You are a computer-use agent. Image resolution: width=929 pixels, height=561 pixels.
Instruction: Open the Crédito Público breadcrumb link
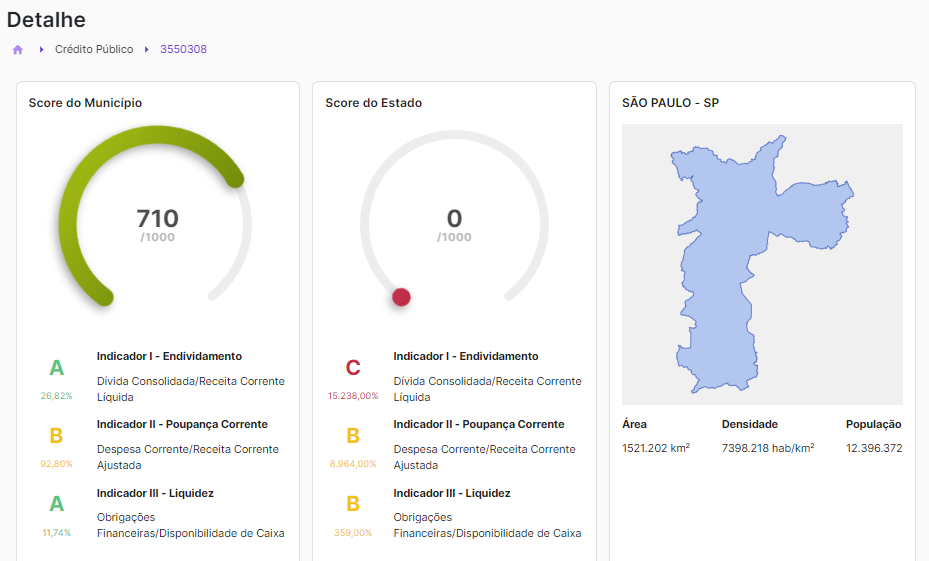click(x=94, y=49)
